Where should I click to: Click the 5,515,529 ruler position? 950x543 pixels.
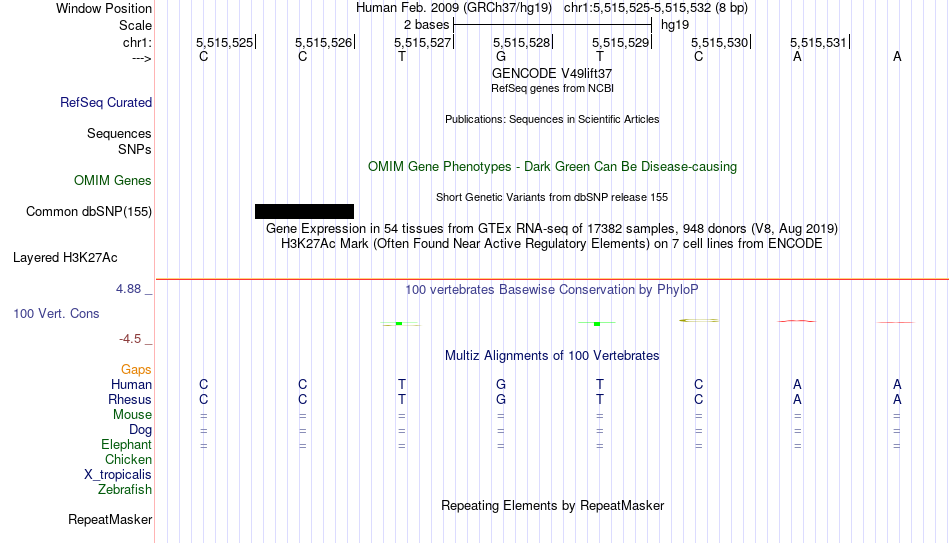click(x=620, y=42)
